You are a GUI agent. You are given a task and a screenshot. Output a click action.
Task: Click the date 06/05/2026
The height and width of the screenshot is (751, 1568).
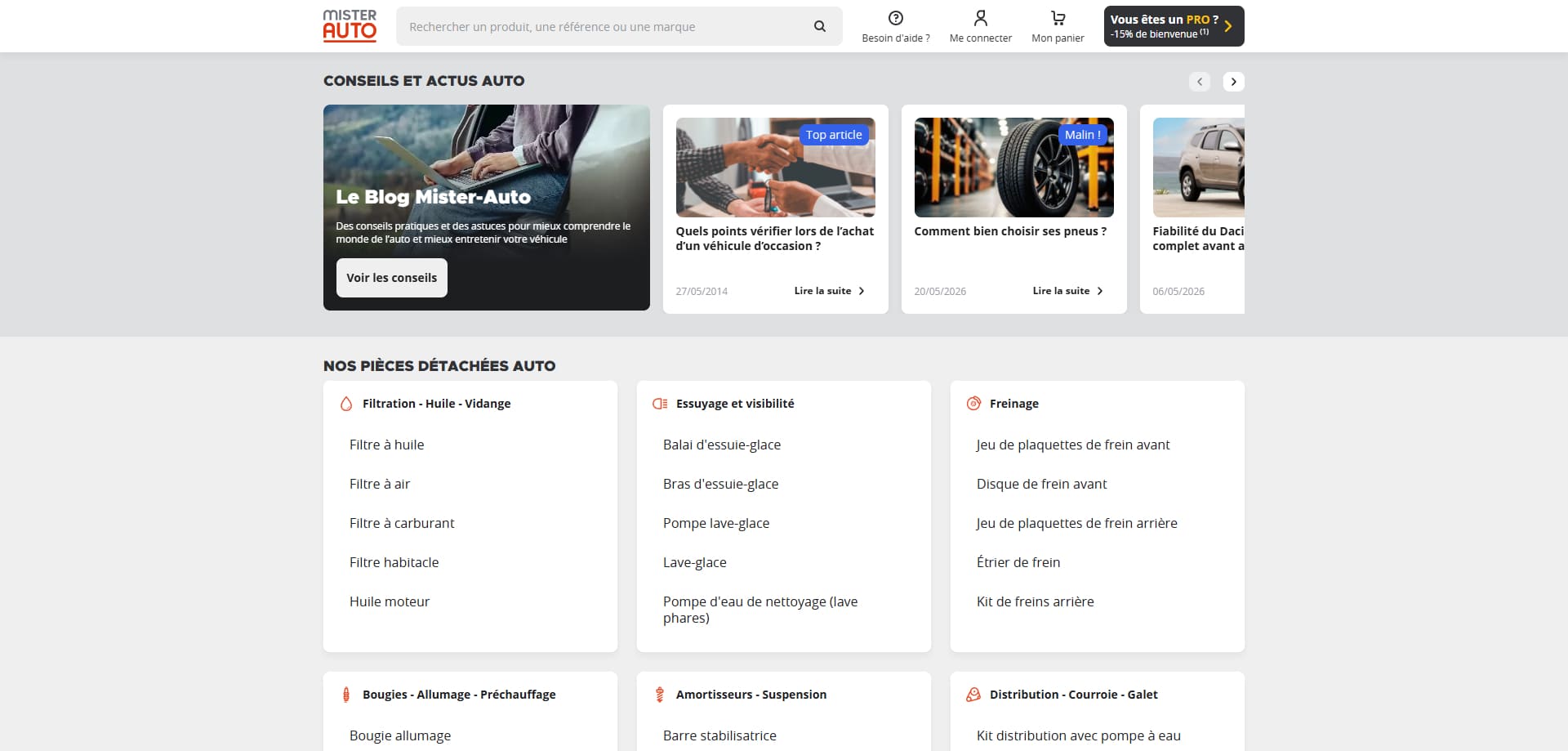tap(1178, 291)
